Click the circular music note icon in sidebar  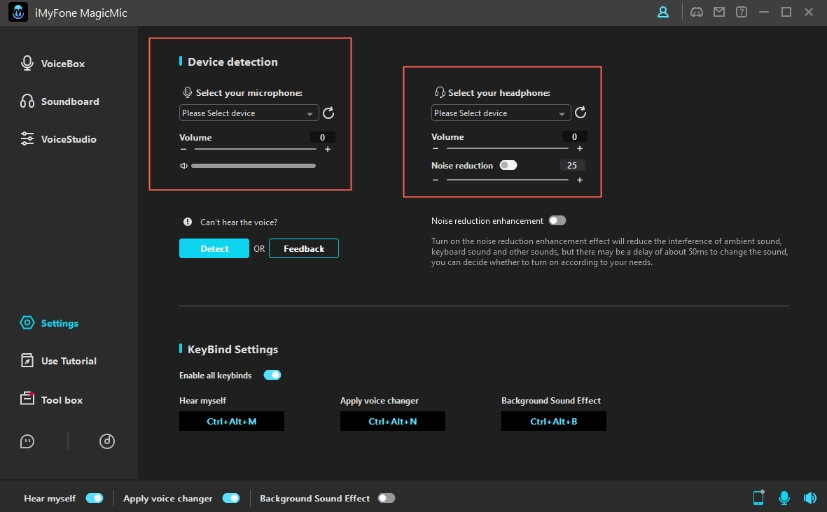pyautogui.click(x=107, y=441)
